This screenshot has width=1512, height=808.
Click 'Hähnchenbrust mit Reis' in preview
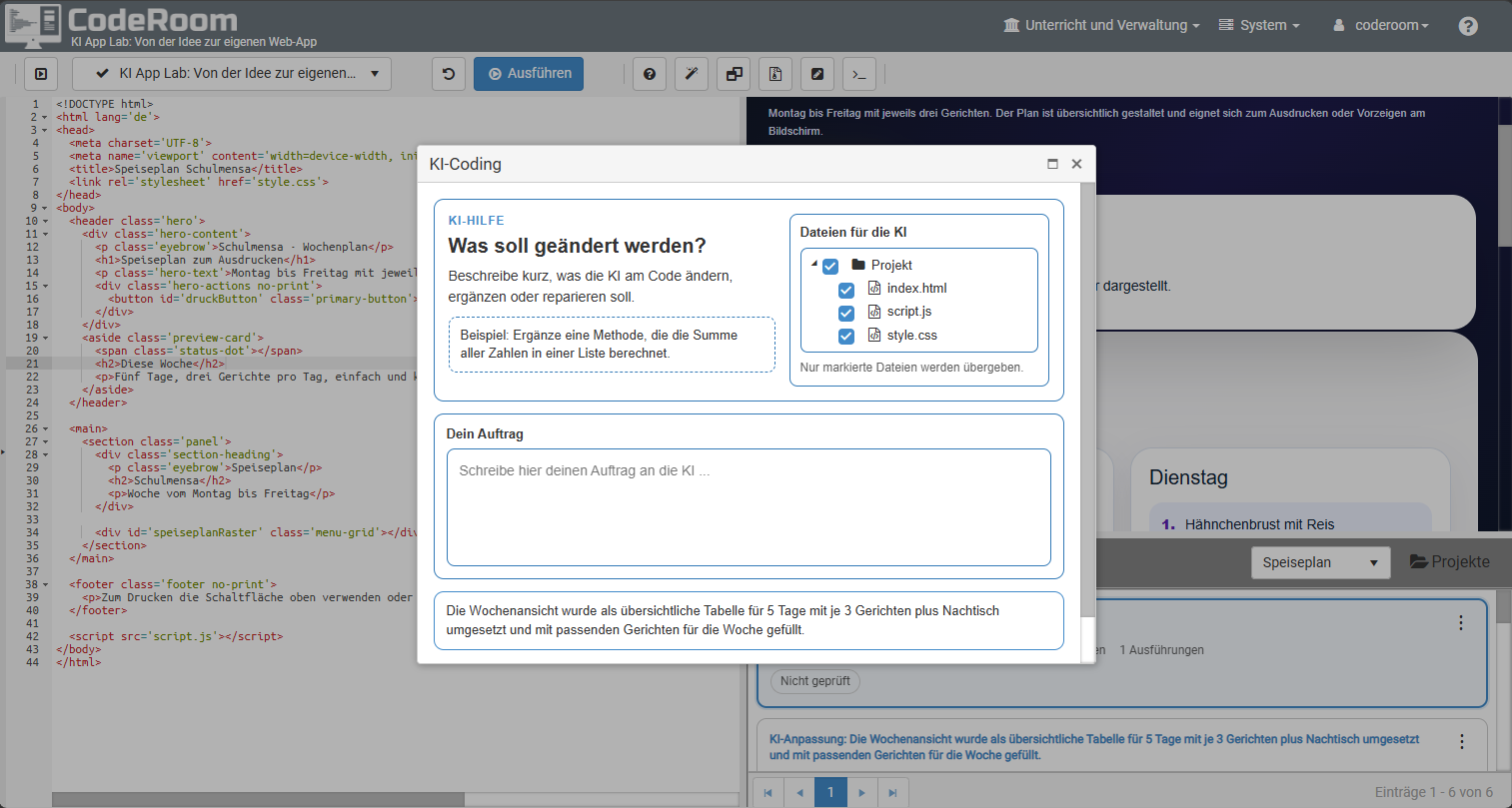click(1259, 524)
